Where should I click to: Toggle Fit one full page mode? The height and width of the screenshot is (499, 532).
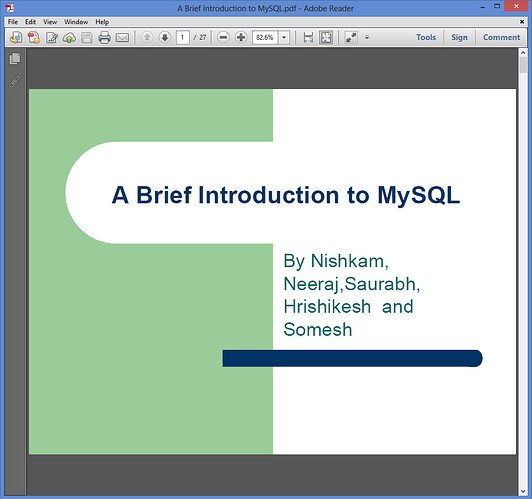(x=326, y=37)
